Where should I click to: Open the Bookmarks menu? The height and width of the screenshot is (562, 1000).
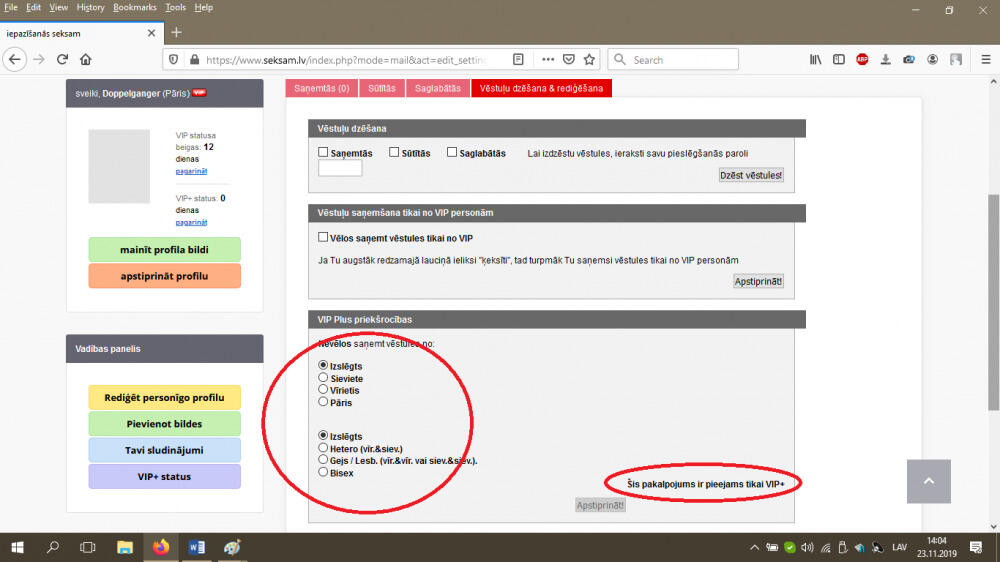134,7
